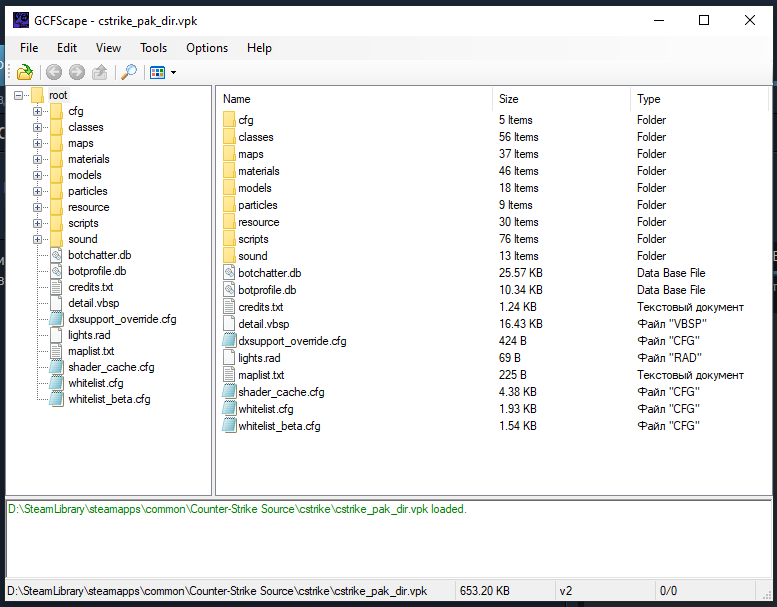The image size is (777, 607).
Task: Click the botchatter.db file icon in list
Action: point(229,273)
